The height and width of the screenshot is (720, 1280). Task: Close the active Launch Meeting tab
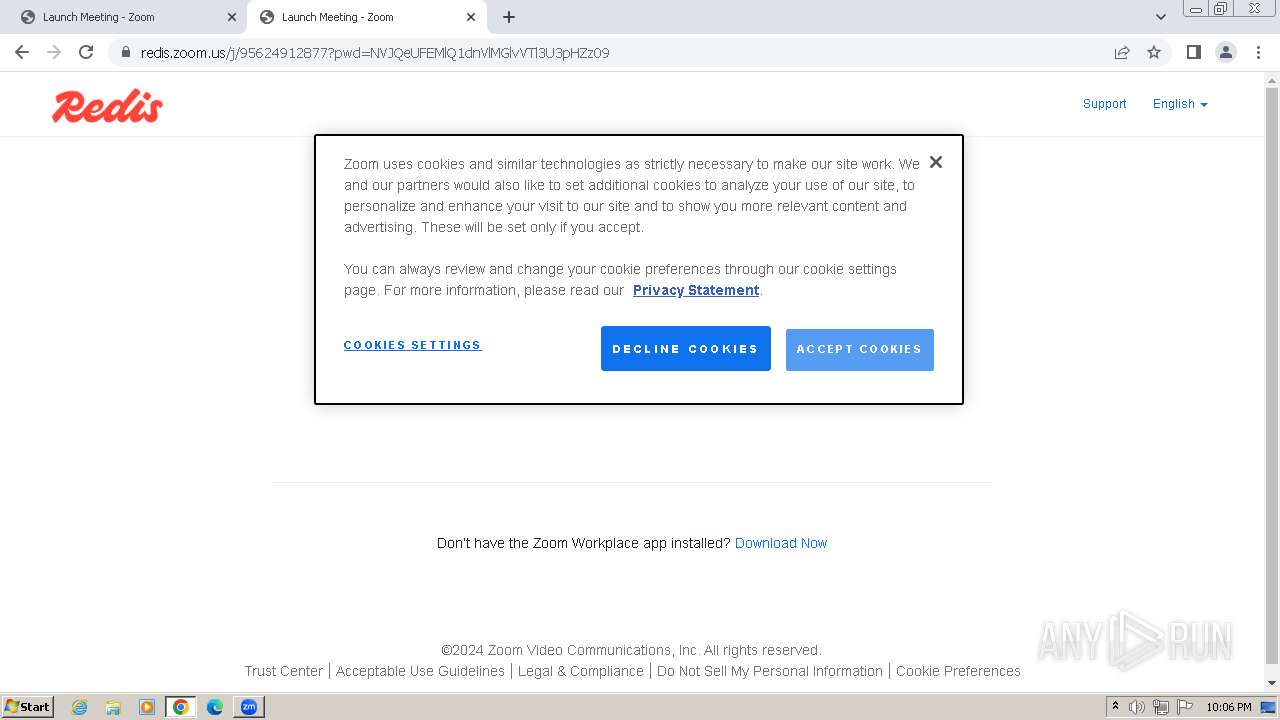tap(471, 17)
